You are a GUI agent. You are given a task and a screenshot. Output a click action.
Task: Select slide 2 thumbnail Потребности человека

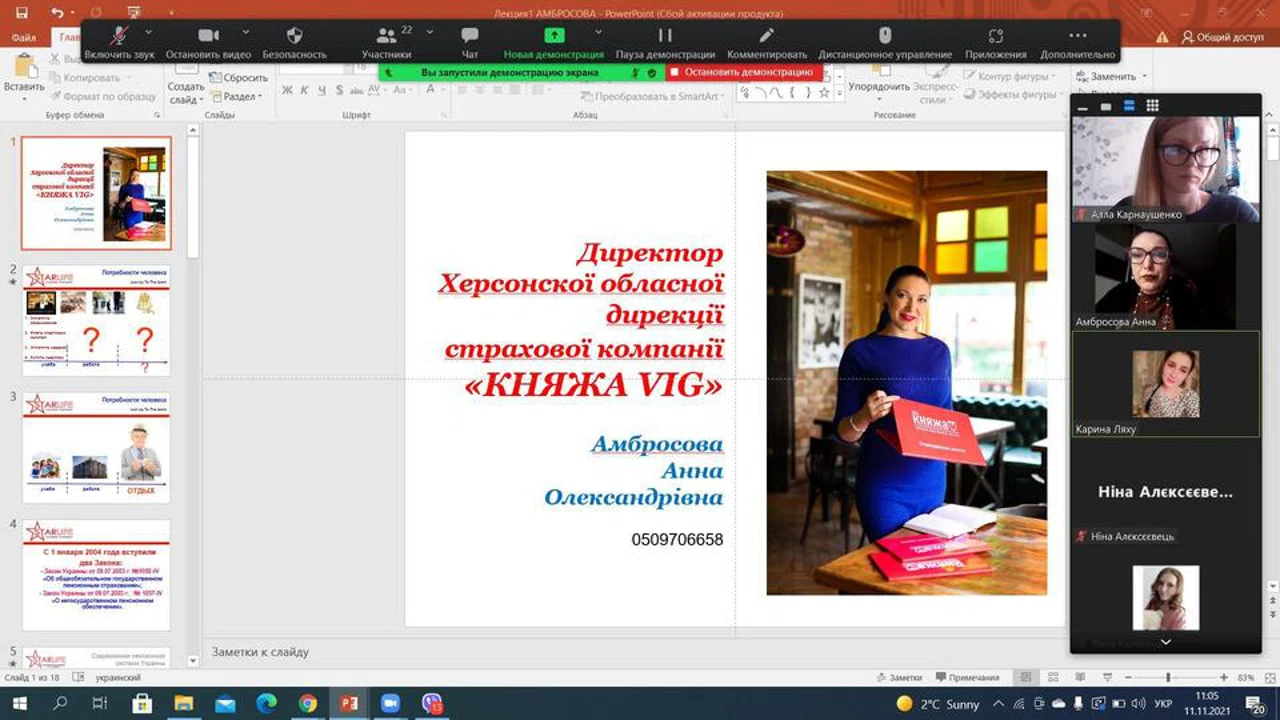(x=96, y=320)
